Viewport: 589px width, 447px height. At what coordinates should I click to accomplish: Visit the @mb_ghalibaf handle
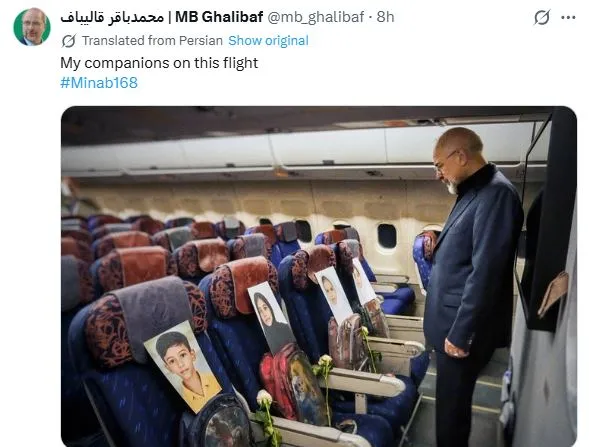[x=315, y=17]
